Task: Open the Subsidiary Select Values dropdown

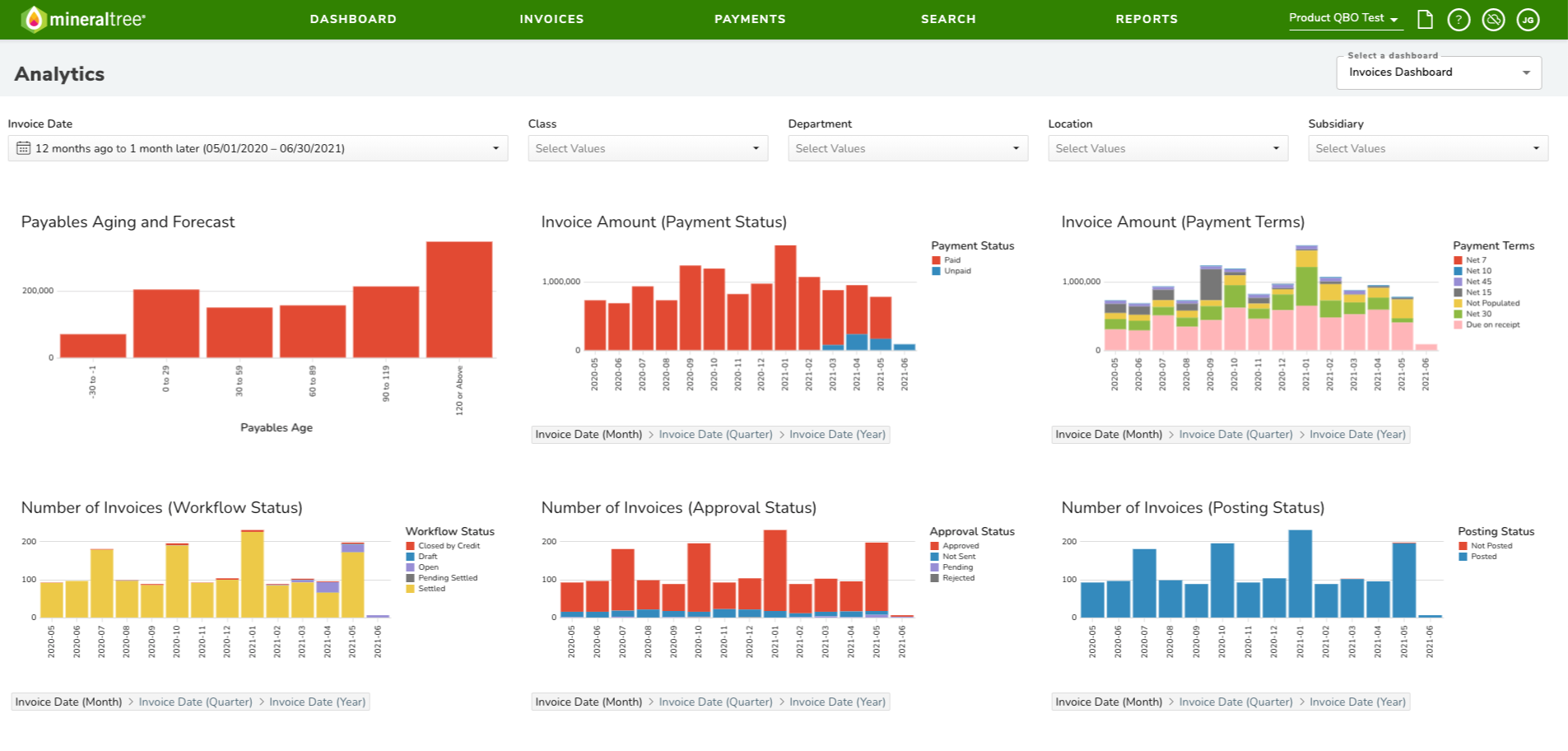Action: tap(1428, 148)
